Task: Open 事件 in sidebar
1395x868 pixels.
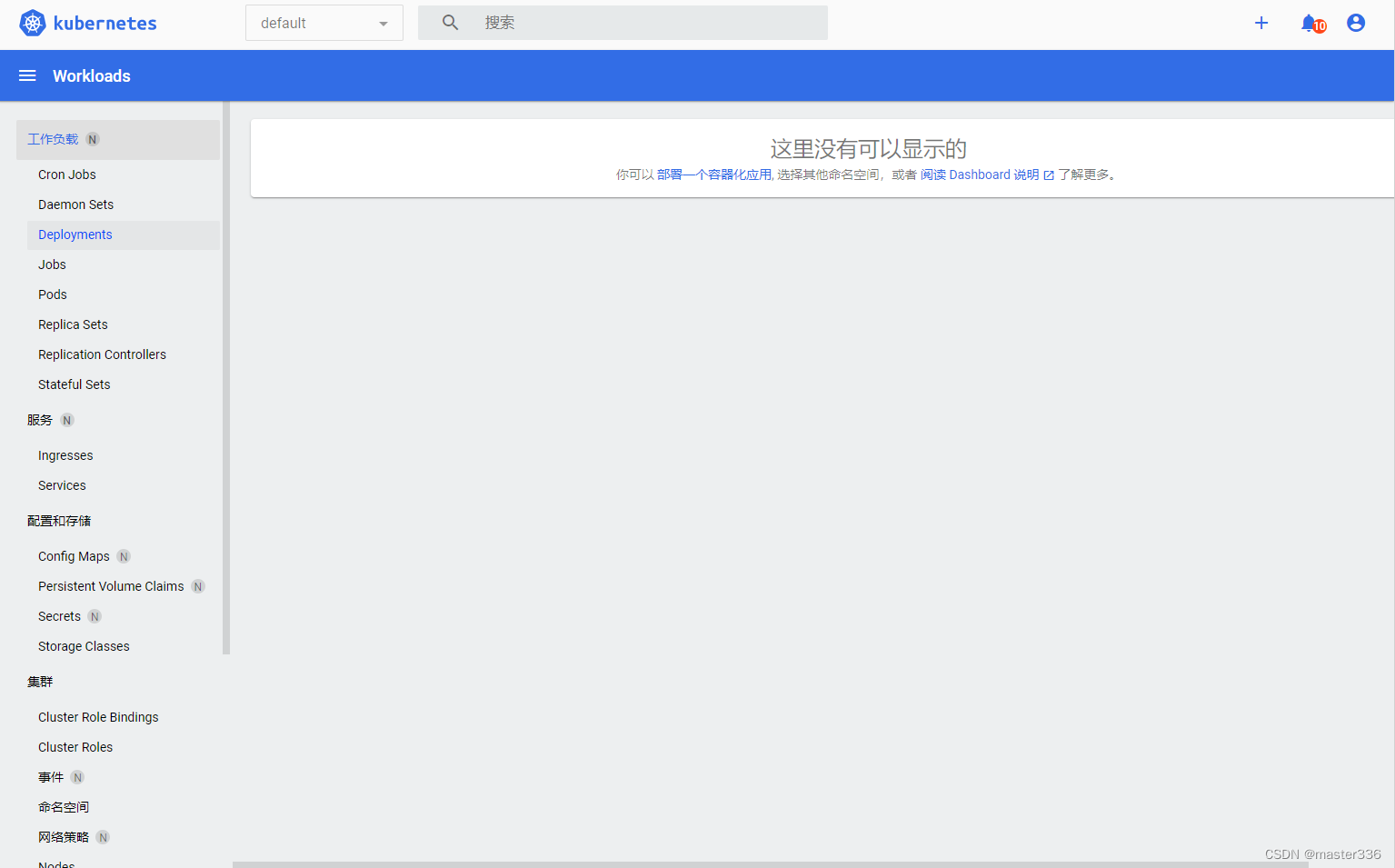Action: click(x=51, y=777)
